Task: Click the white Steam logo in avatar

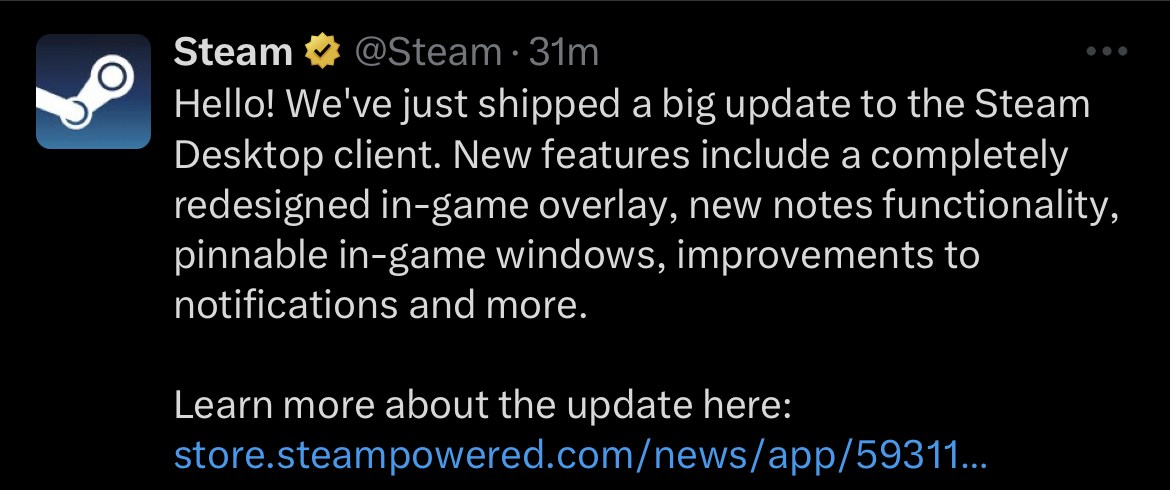Action: [84, 93]
